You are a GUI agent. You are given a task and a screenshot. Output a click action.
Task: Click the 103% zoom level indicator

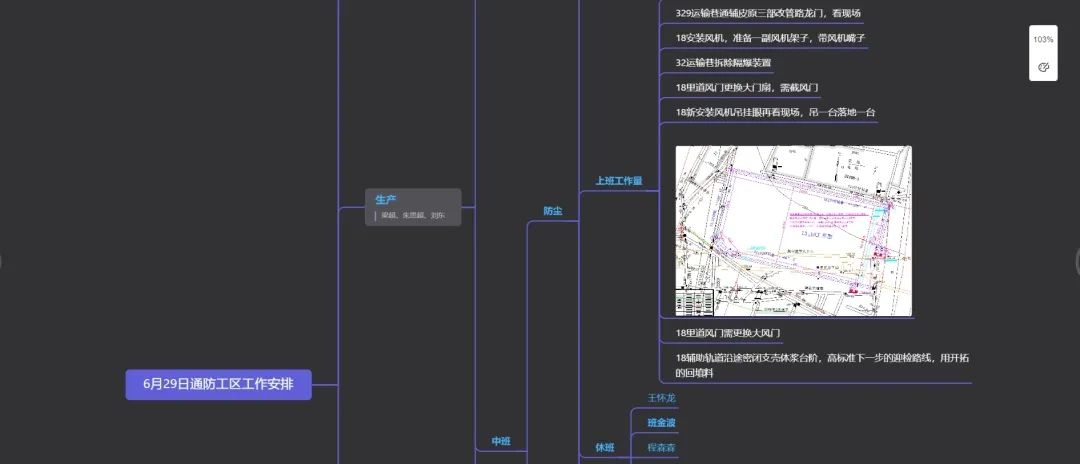1043,39
